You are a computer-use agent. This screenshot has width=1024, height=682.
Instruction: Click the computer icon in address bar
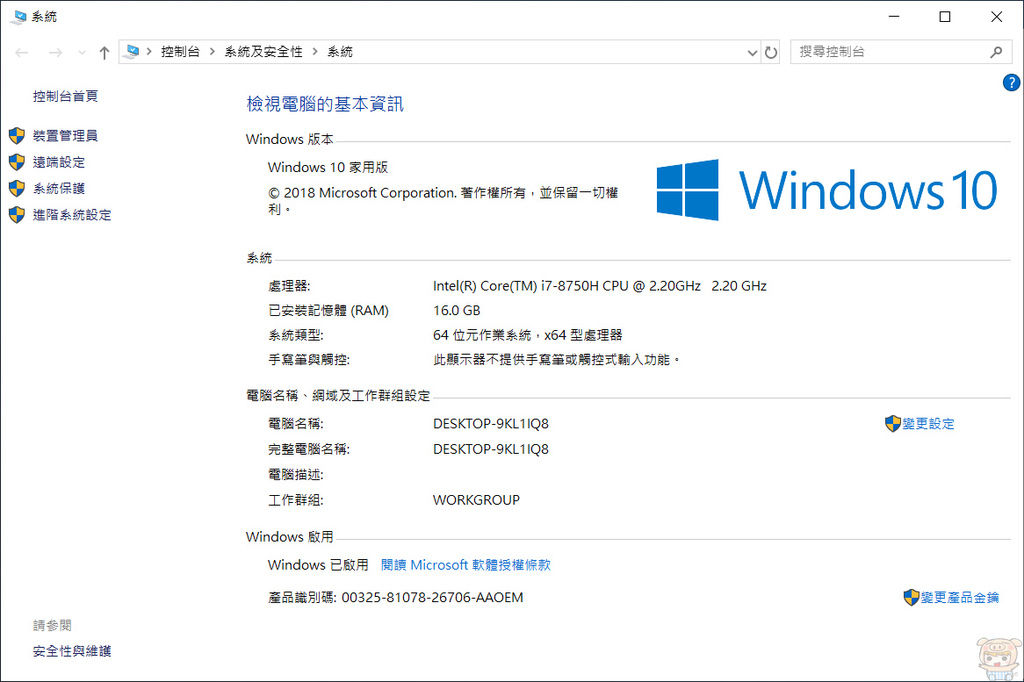[x=132, y=52]
